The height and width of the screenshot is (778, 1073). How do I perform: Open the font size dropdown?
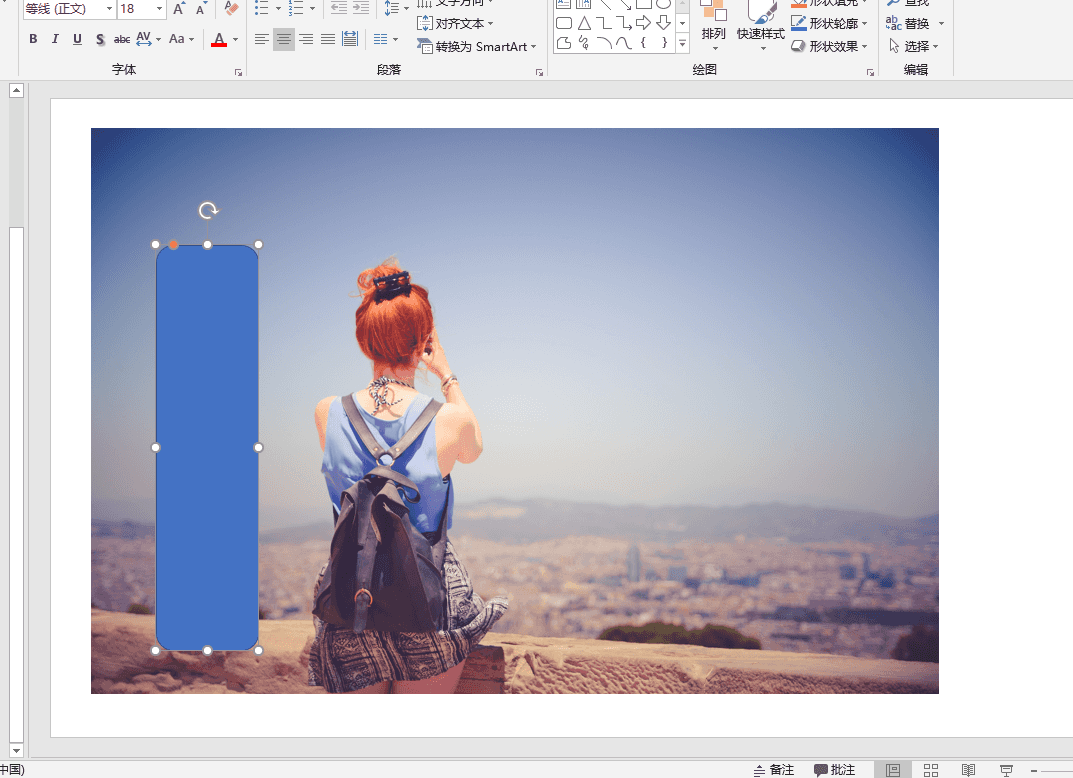[160, 9]
